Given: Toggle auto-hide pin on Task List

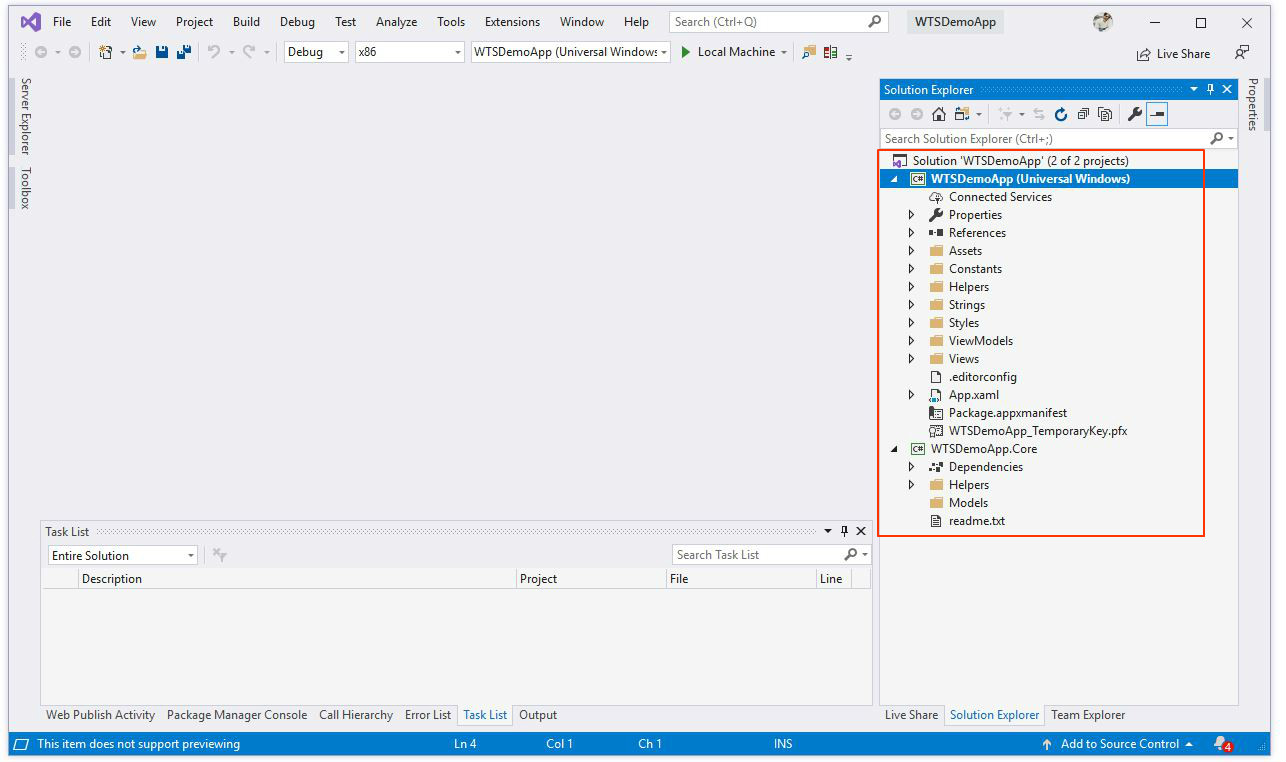Looking at the screenshot, I should [x=844, y=531].
